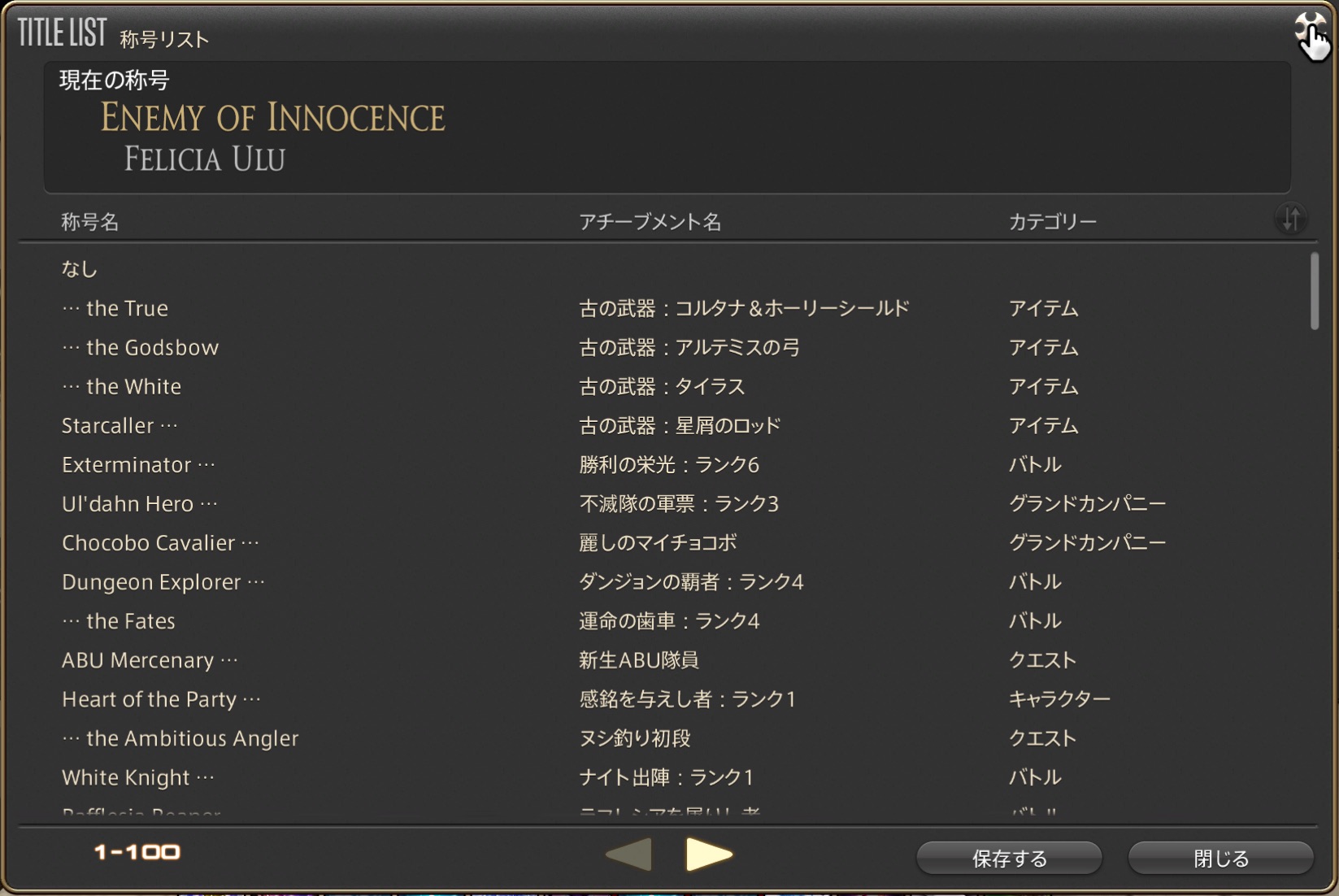Click the title list vertical scrollbar
The height and width of the screenshot is (896, 1339).
1315,291
